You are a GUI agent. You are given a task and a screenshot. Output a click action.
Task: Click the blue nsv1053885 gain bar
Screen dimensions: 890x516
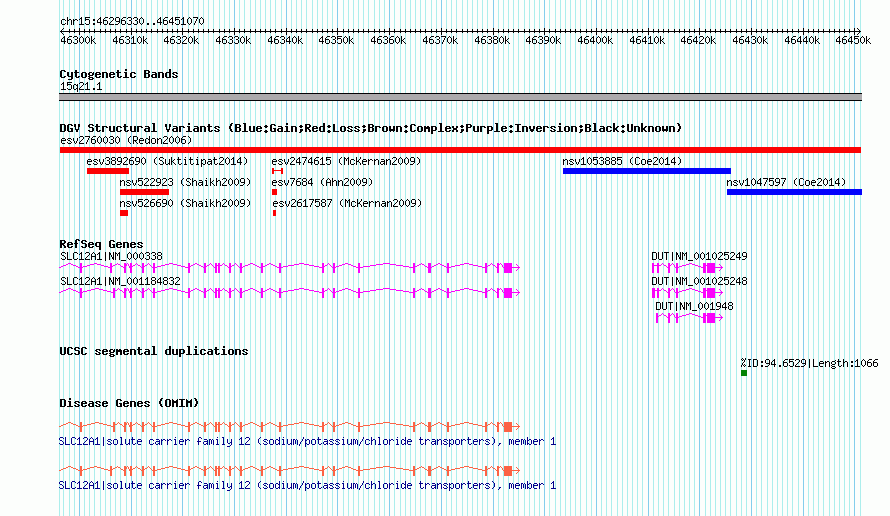tap(647, 171)
